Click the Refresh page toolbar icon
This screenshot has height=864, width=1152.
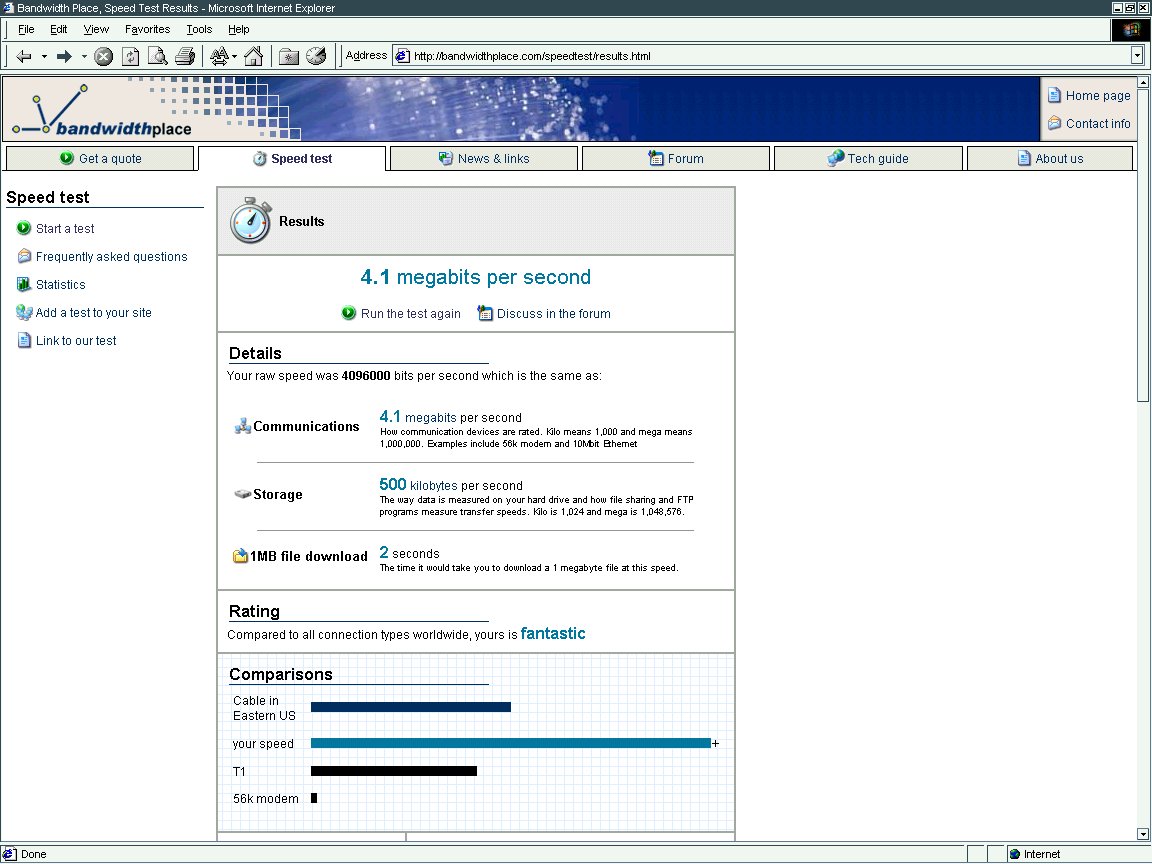tap(130, 56)
